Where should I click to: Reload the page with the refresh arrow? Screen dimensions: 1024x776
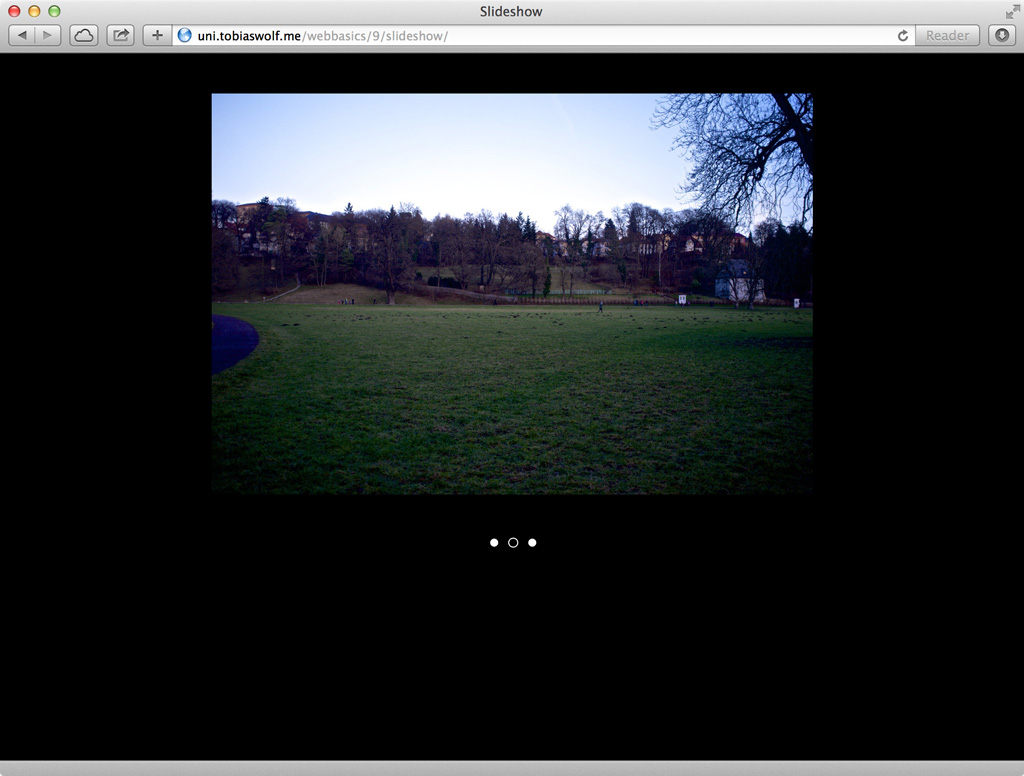pyautogui.click(x=903, y=35)
